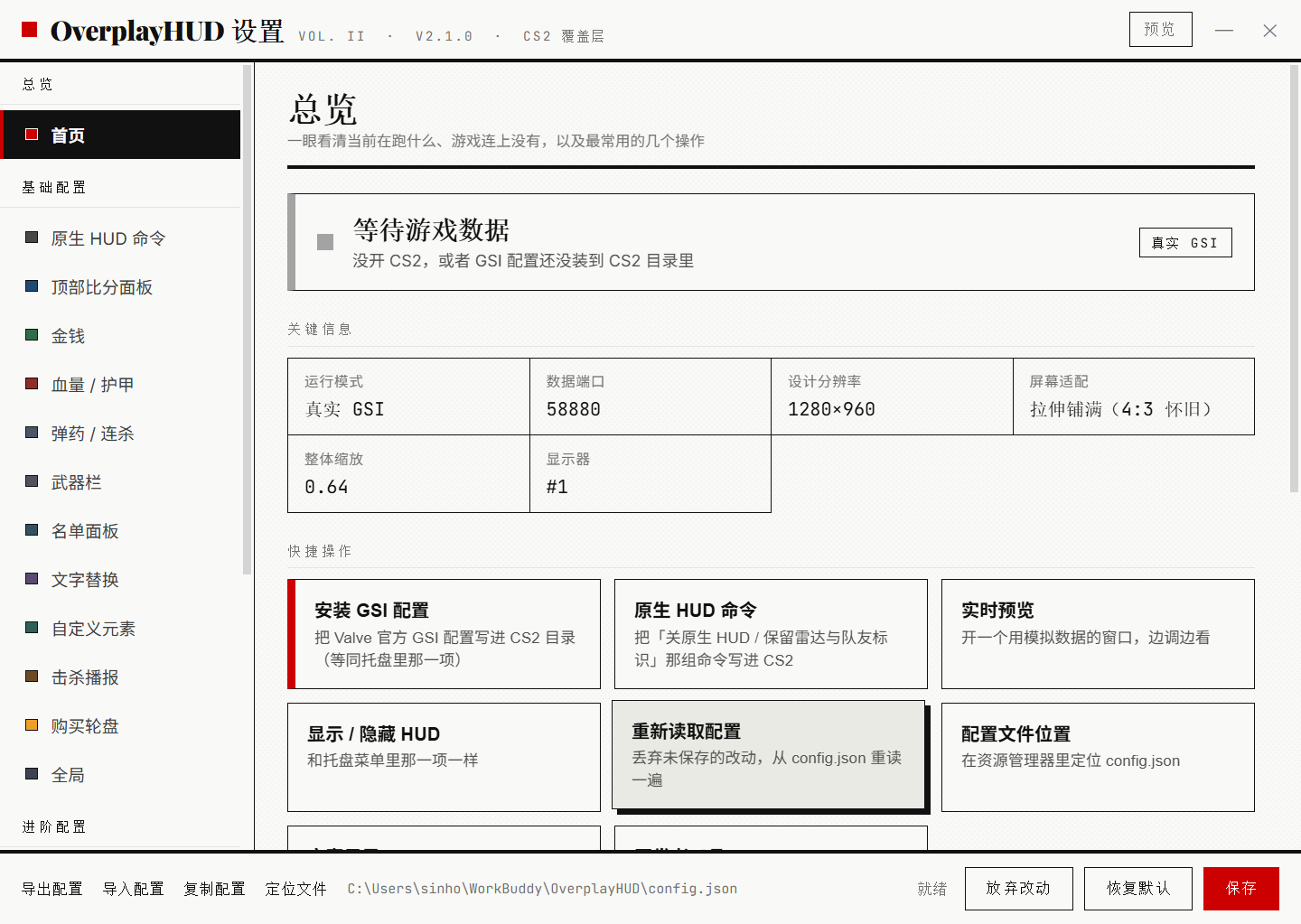This screenshot has width=1301, height=924.
Task: Click the 原生 HUD 命令 quick action card
Action: [771, 634]
